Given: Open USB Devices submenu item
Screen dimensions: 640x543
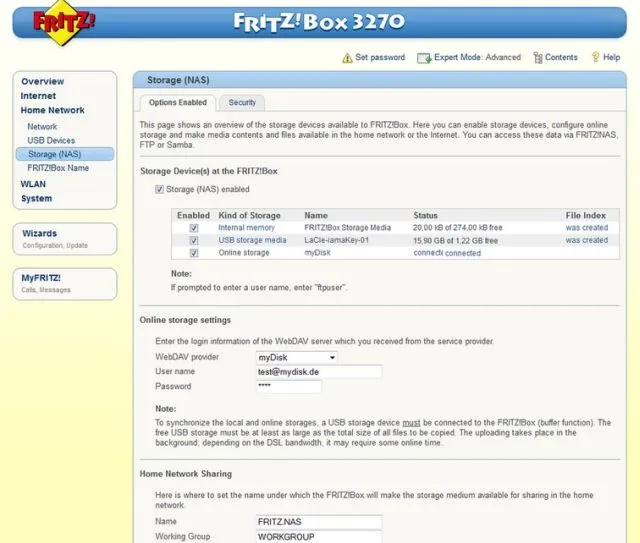Looking at the screenshot, I should [51, 140].
